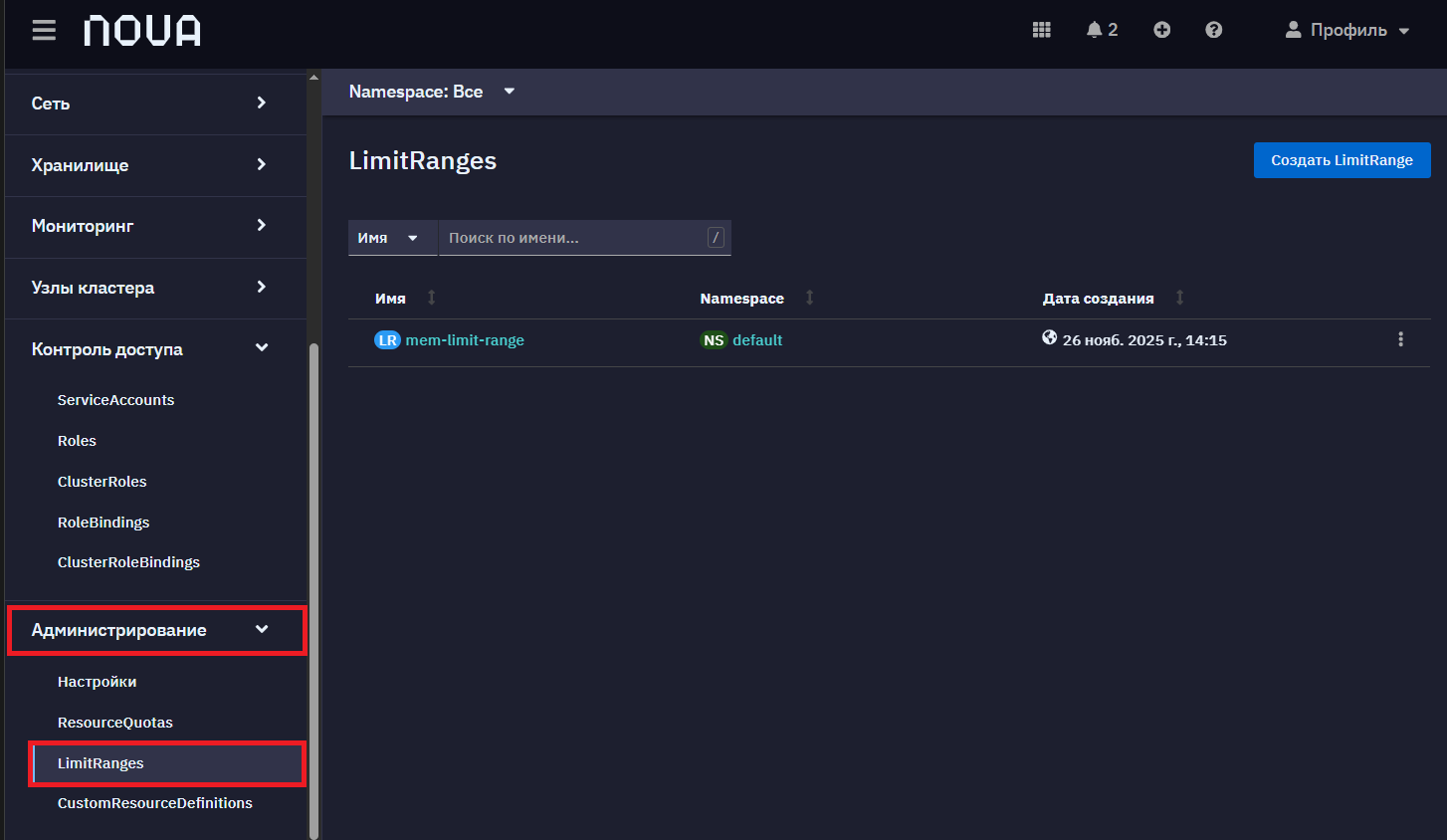Sort by the Имя column arrows
The width and height of the screenshot is (1447, 840).
(x=432, y=298)
